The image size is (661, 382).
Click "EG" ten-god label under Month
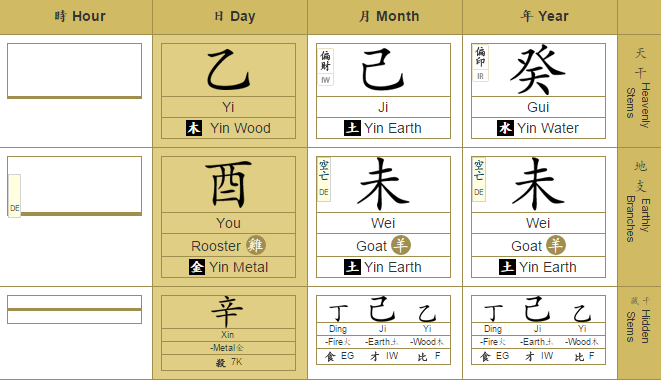(347, 356)
